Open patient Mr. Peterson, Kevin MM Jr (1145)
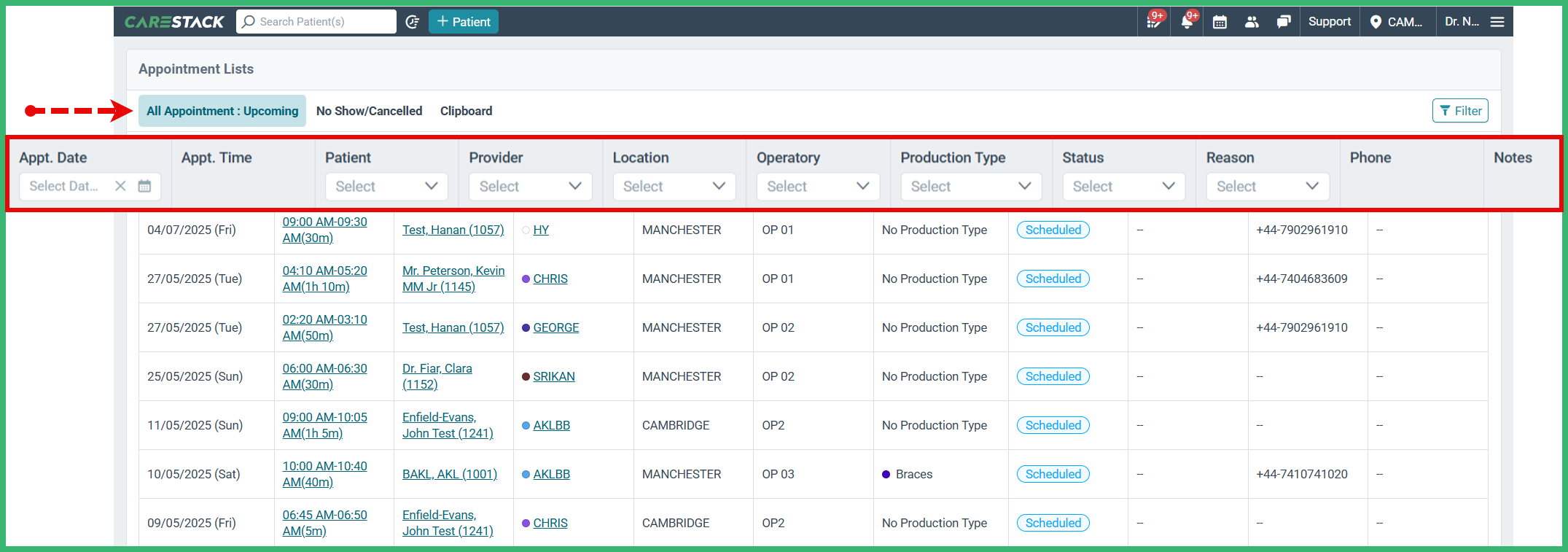Viewport: 1568px width, 552px height. (453, 279)
